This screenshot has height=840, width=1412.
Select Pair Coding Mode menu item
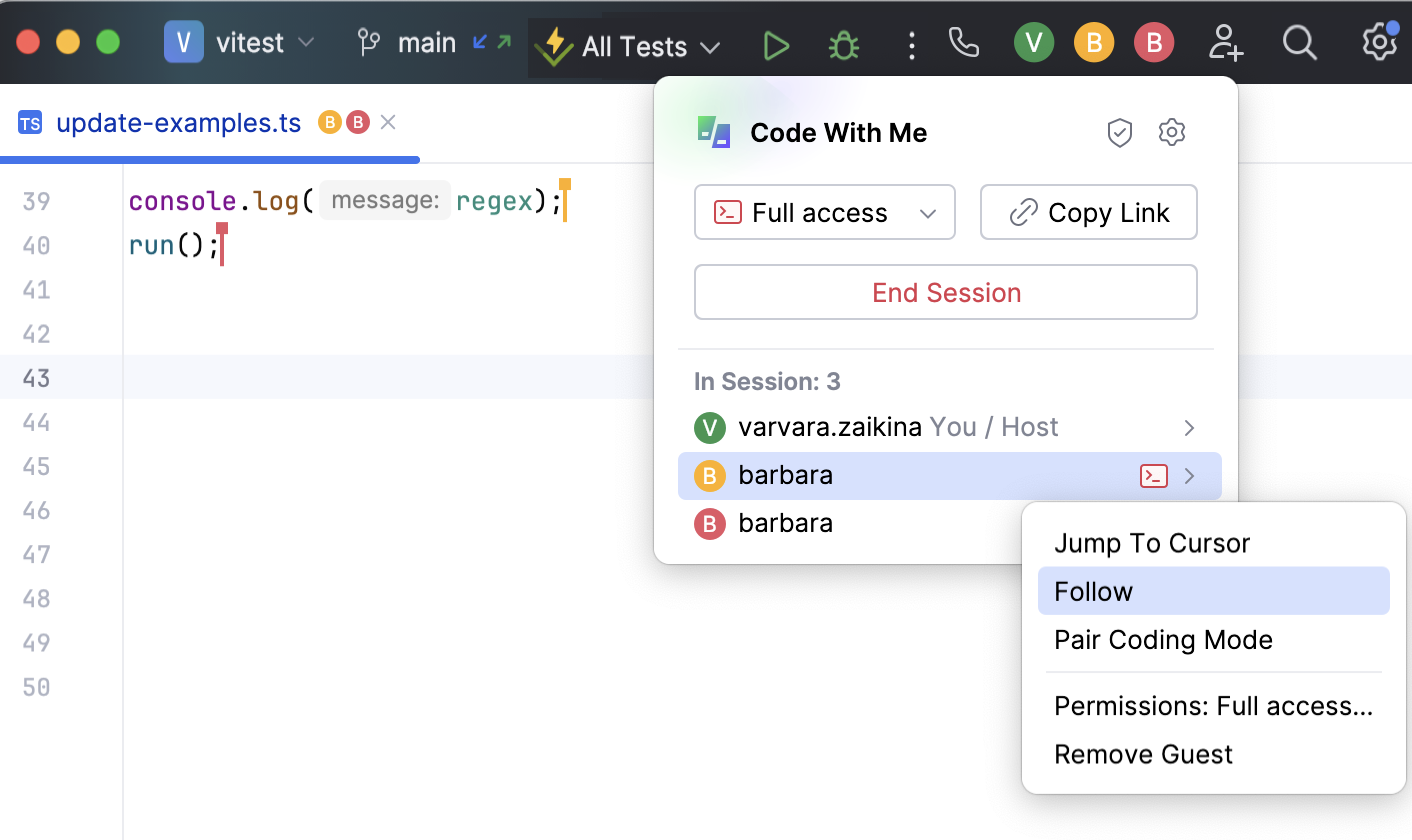click(x=1163, y=640)
